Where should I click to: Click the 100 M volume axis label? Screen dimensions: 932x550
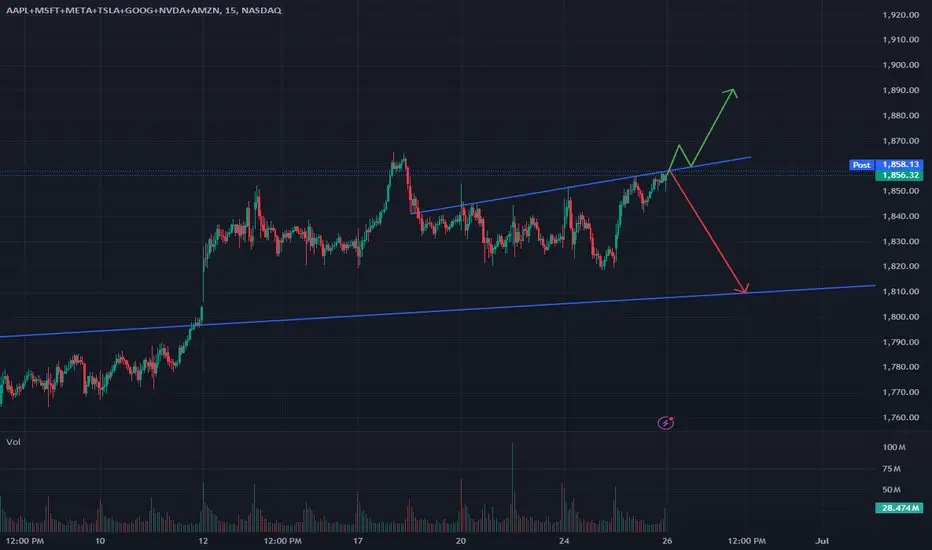pos(894,447)
